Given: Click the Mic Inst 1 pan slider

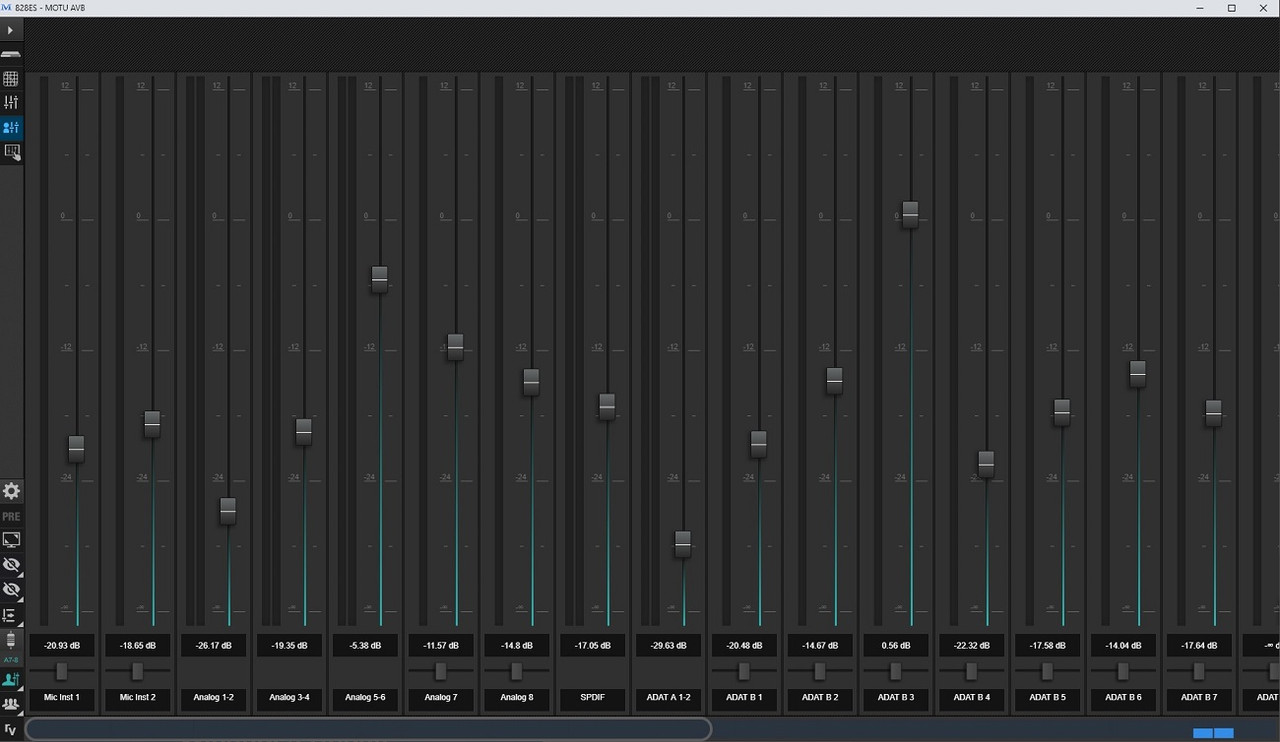Looking at the screenshot, I should click(x=62, y=671).
